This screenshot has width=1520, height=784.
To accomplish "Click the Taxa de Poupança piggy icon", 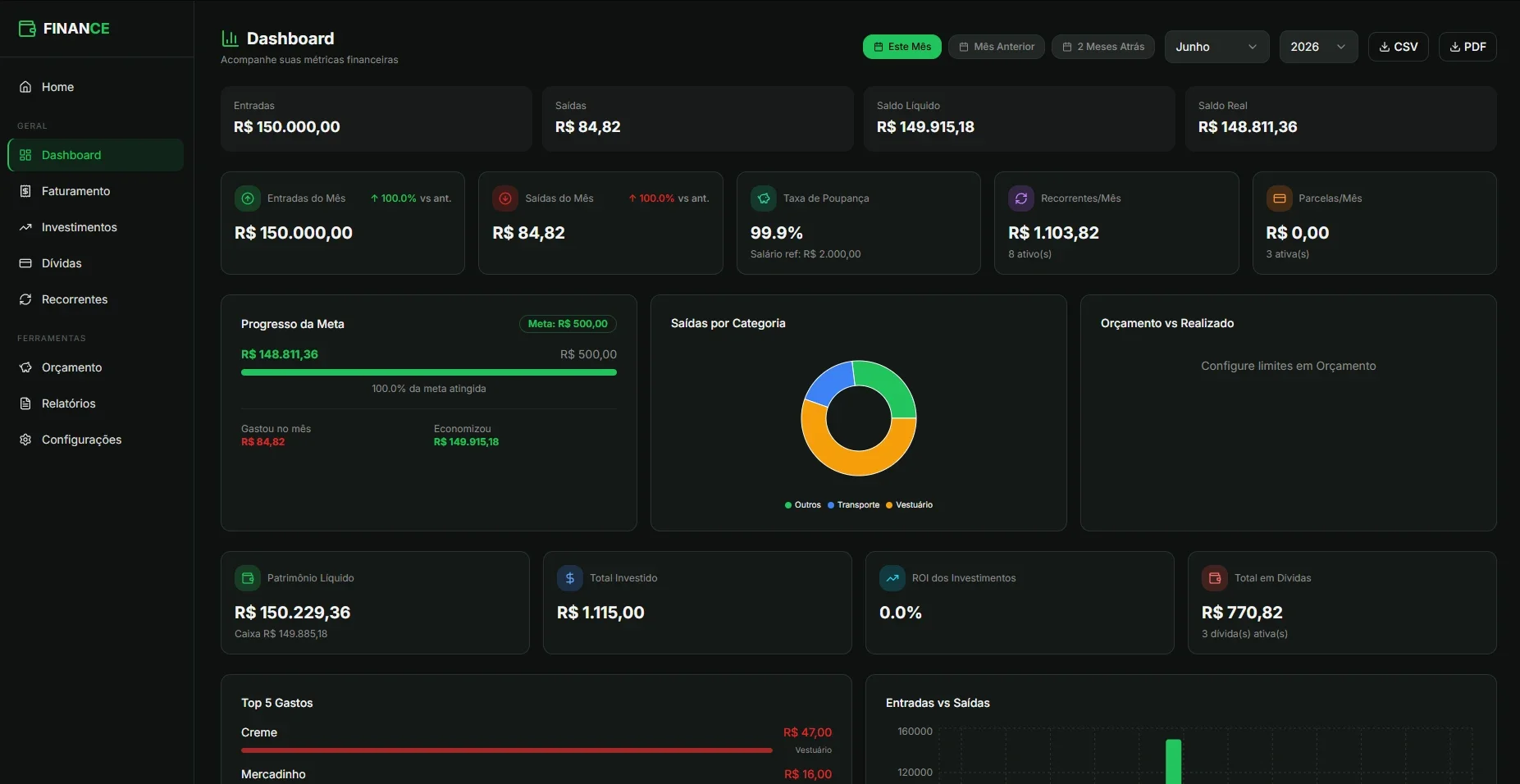I will pos(764,198).
